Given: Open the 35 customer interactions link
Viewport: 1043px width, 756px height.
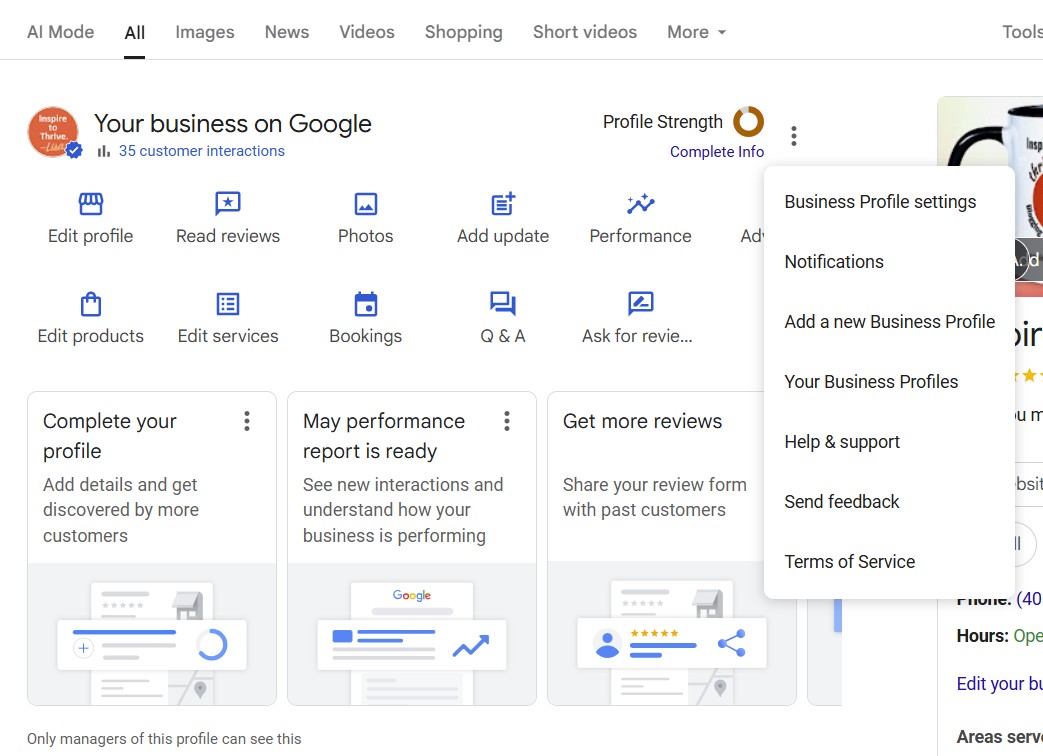Looking at the screenshot, I should pos(202,151).
